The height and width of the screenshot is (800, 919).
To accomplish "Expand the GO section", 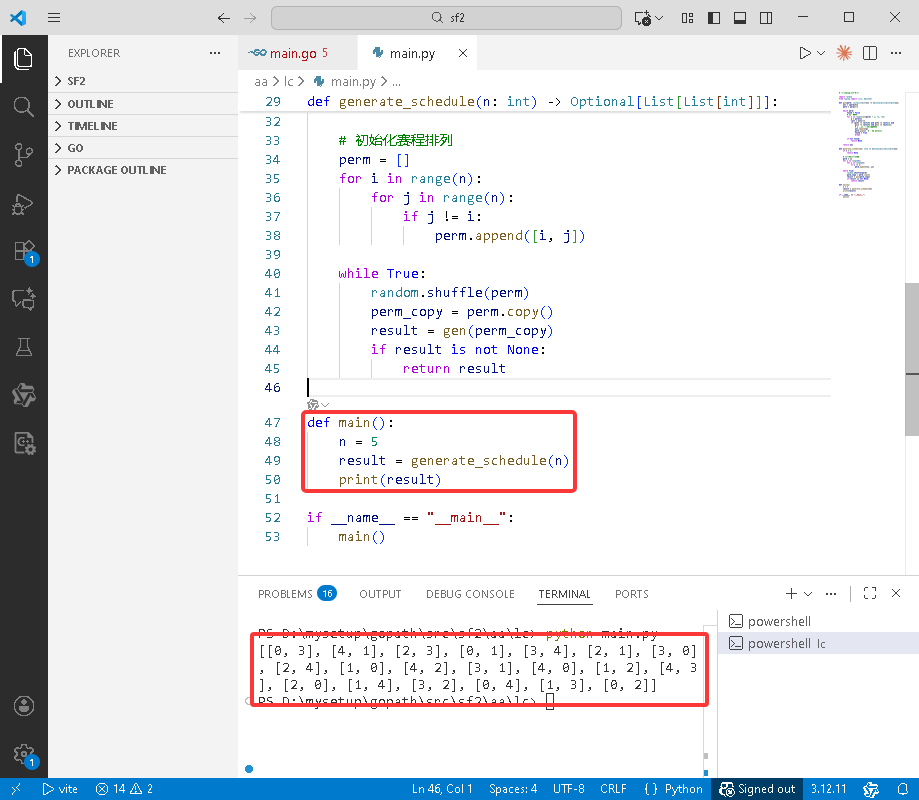I will [x=143, y=148].
